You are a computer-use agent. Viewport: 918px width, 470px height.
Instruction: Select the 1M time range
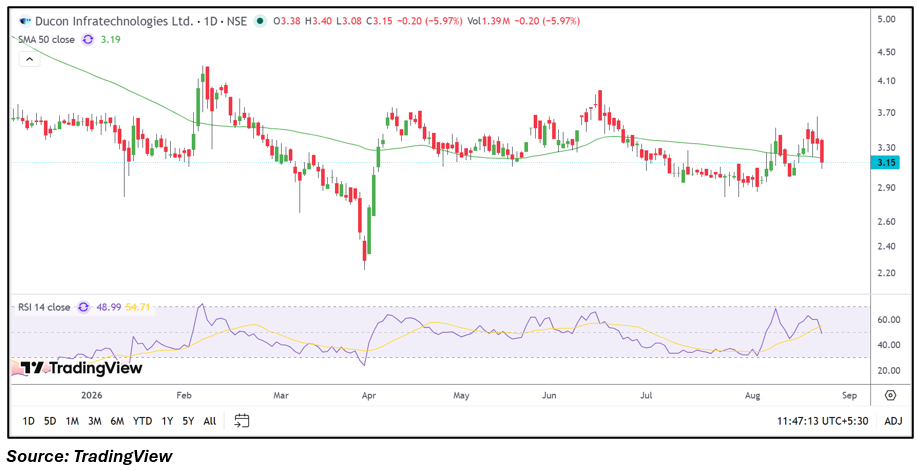[x=72, y=421]
